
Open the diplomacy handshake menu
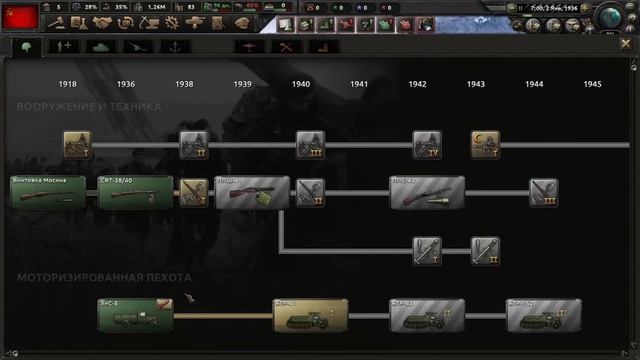tap(102, 23)
